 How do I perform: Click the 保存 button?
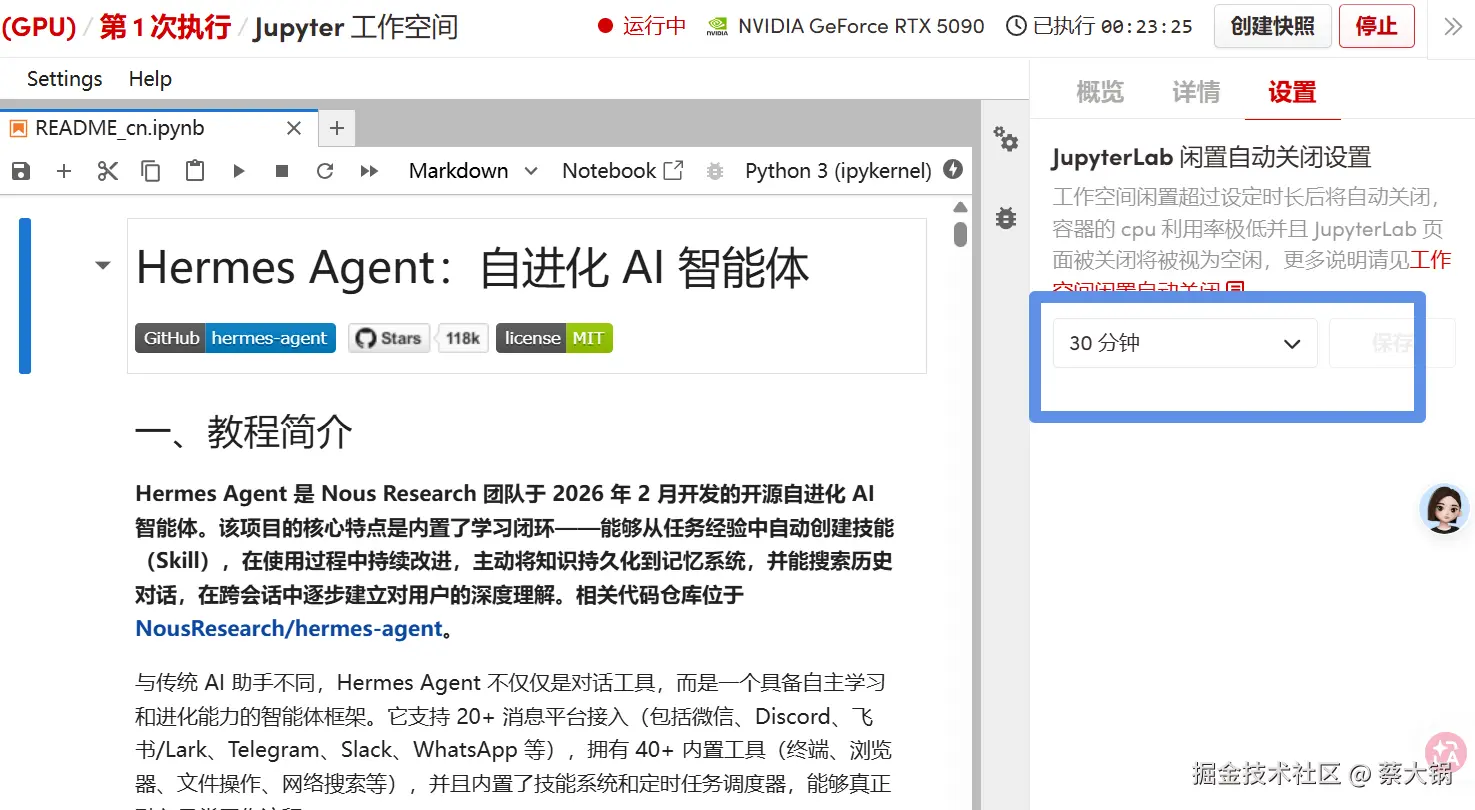pyautogui.click(x=1392, y=343)
